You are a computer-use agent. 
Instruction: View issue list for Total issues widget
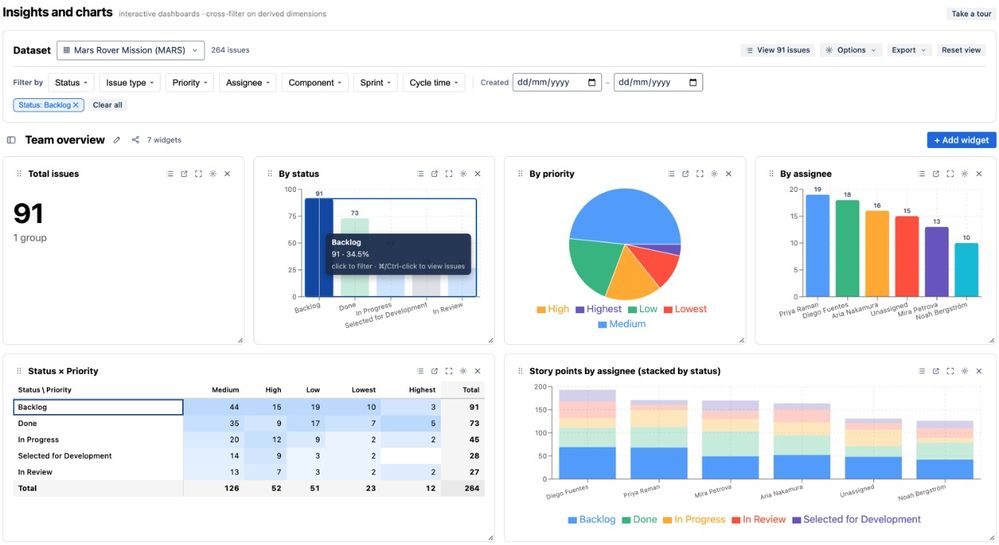pyautogui.click(x=170, y=174)
